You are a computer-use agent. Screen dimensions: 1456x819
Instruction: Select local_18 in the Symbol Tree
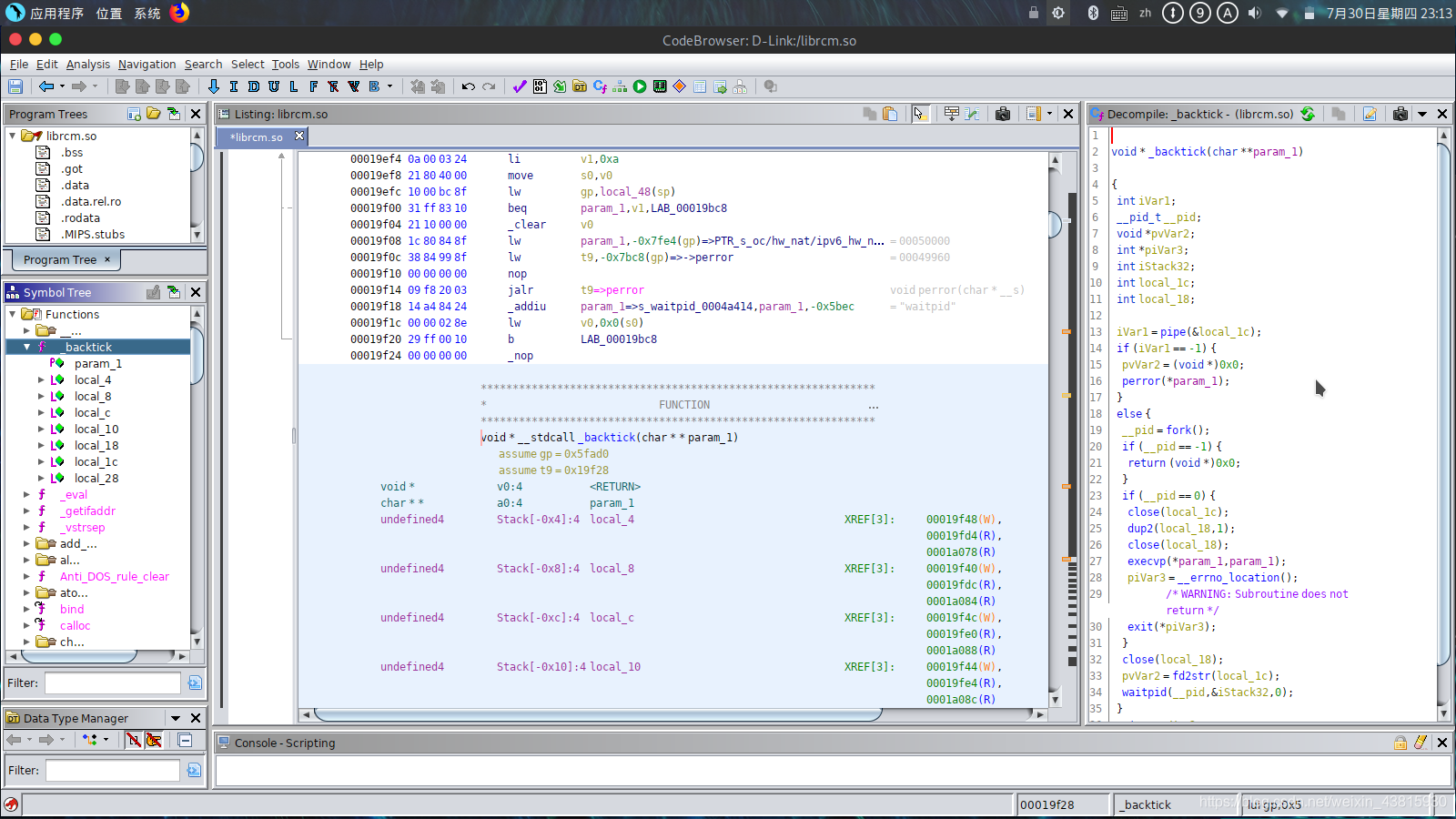point(96,445)
